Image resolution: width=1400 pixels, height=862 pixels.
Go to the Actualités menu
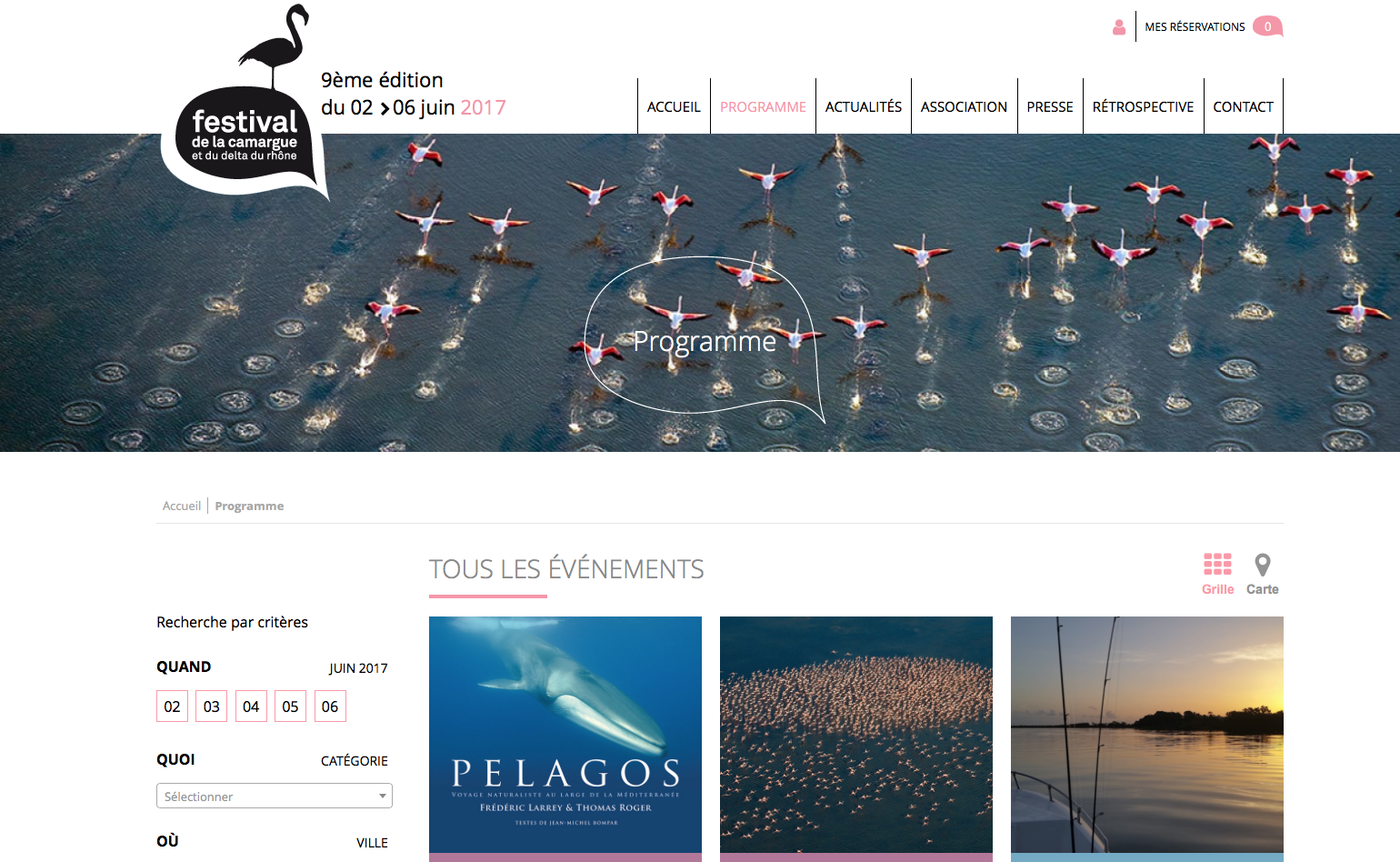click(x=864, y=106)
